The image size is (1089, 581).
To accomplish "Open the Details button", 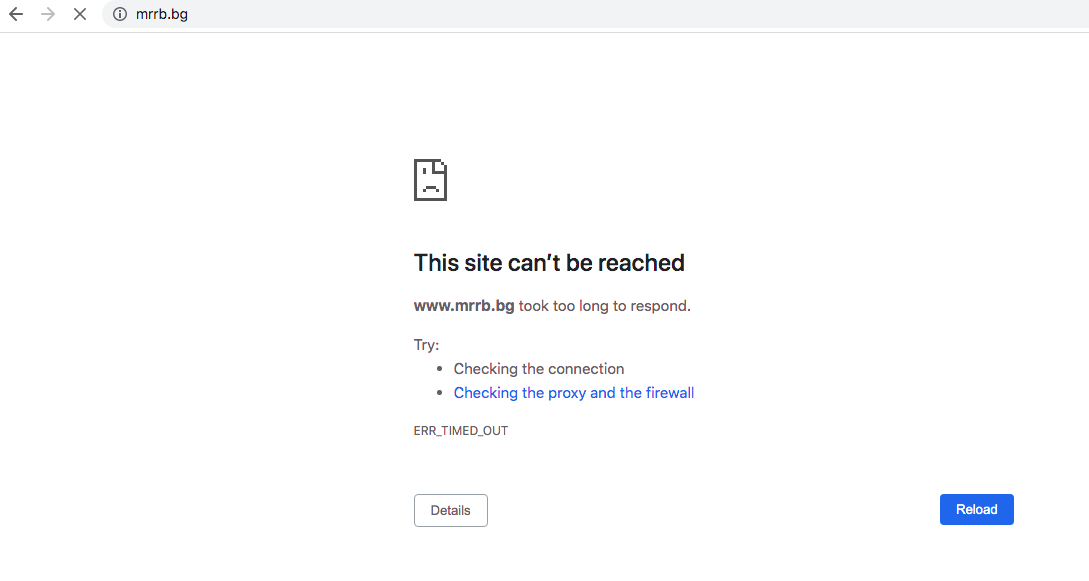I will click(450, 510).
